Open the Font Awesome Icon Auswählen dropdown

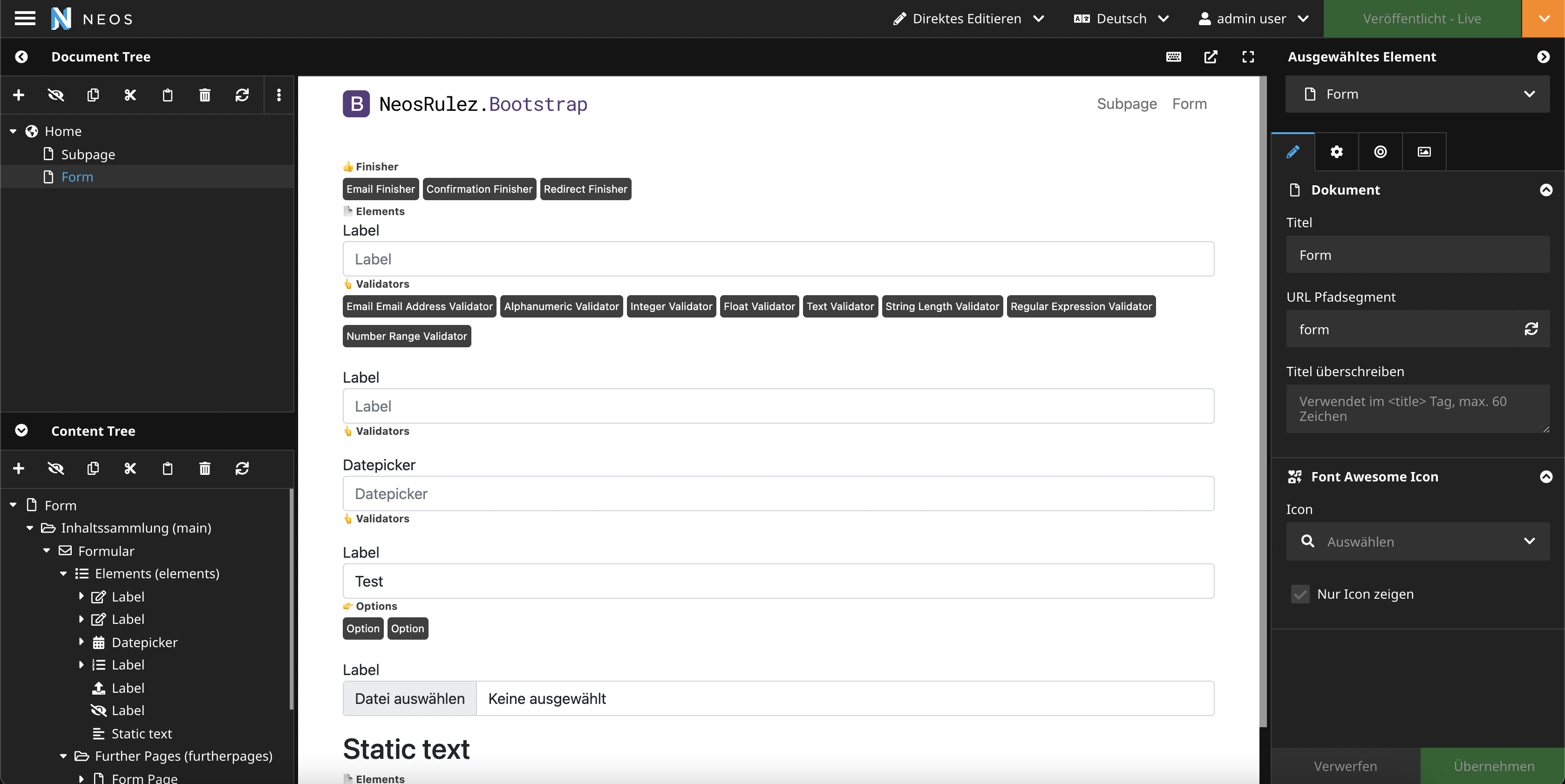tap(1417, 541)
